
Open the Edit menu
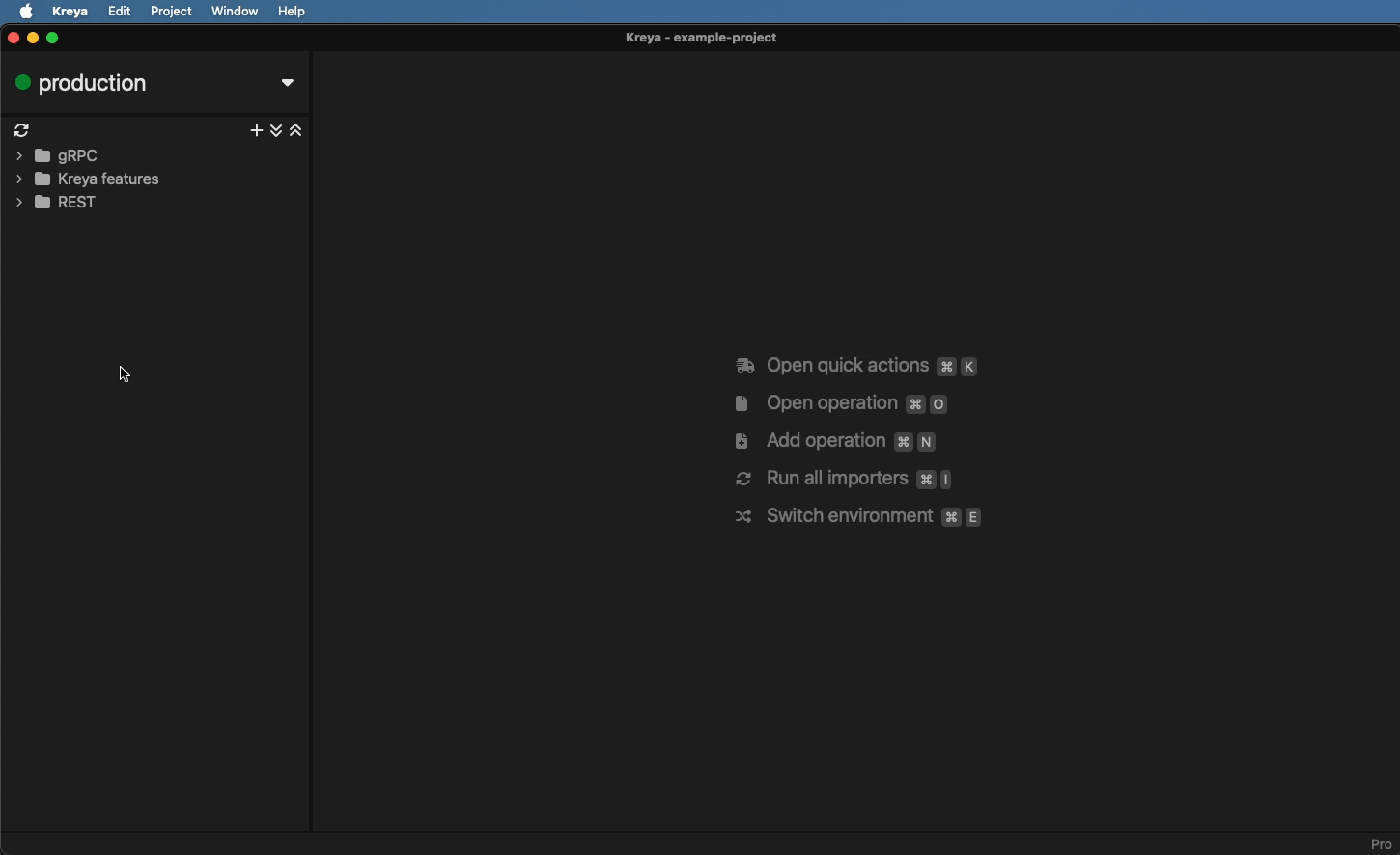click(120, 12)
